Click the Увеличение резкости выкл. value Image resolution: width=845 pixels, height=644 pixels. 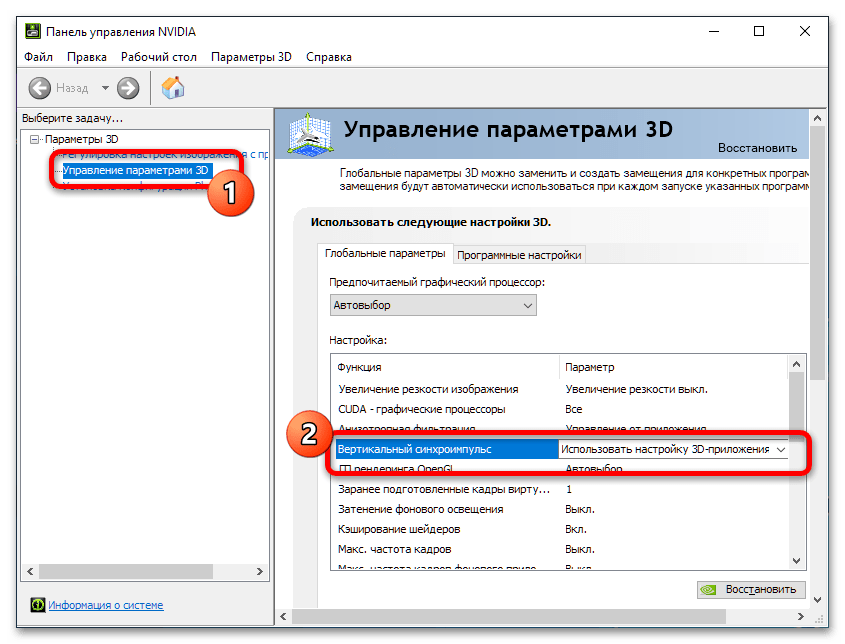pos(636,389)
